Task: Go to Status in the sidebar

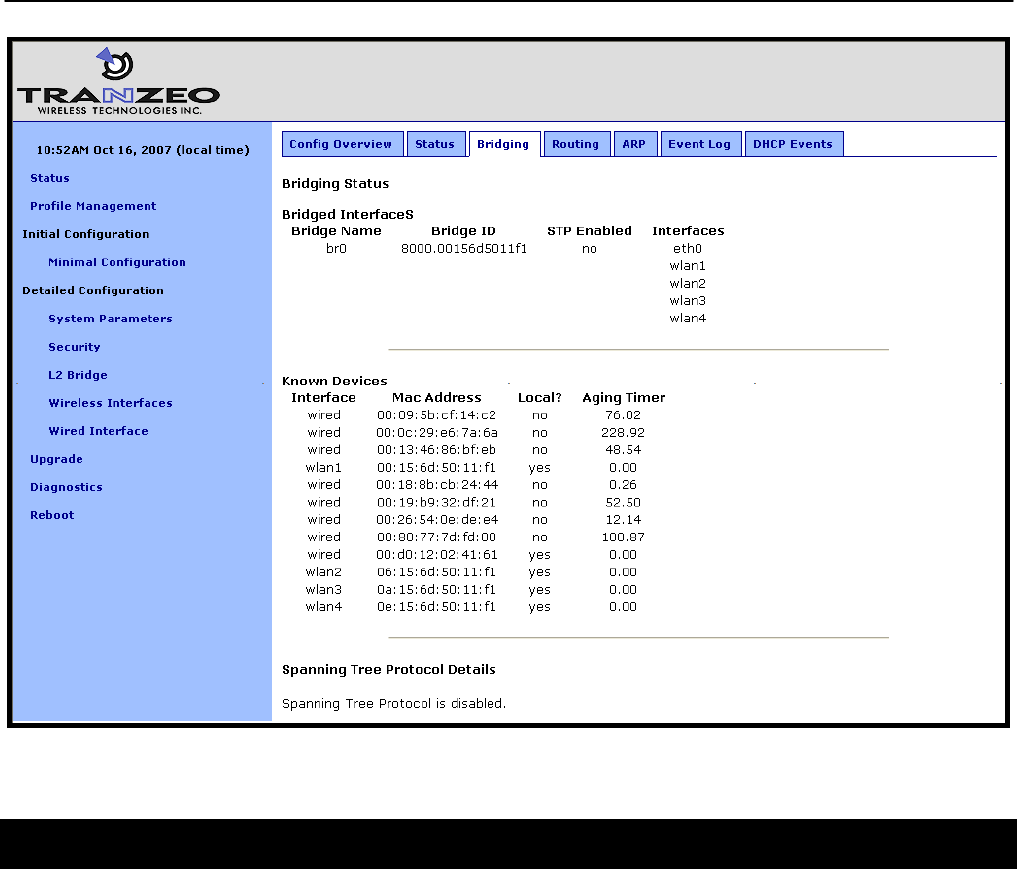Action: click(50, 178)
